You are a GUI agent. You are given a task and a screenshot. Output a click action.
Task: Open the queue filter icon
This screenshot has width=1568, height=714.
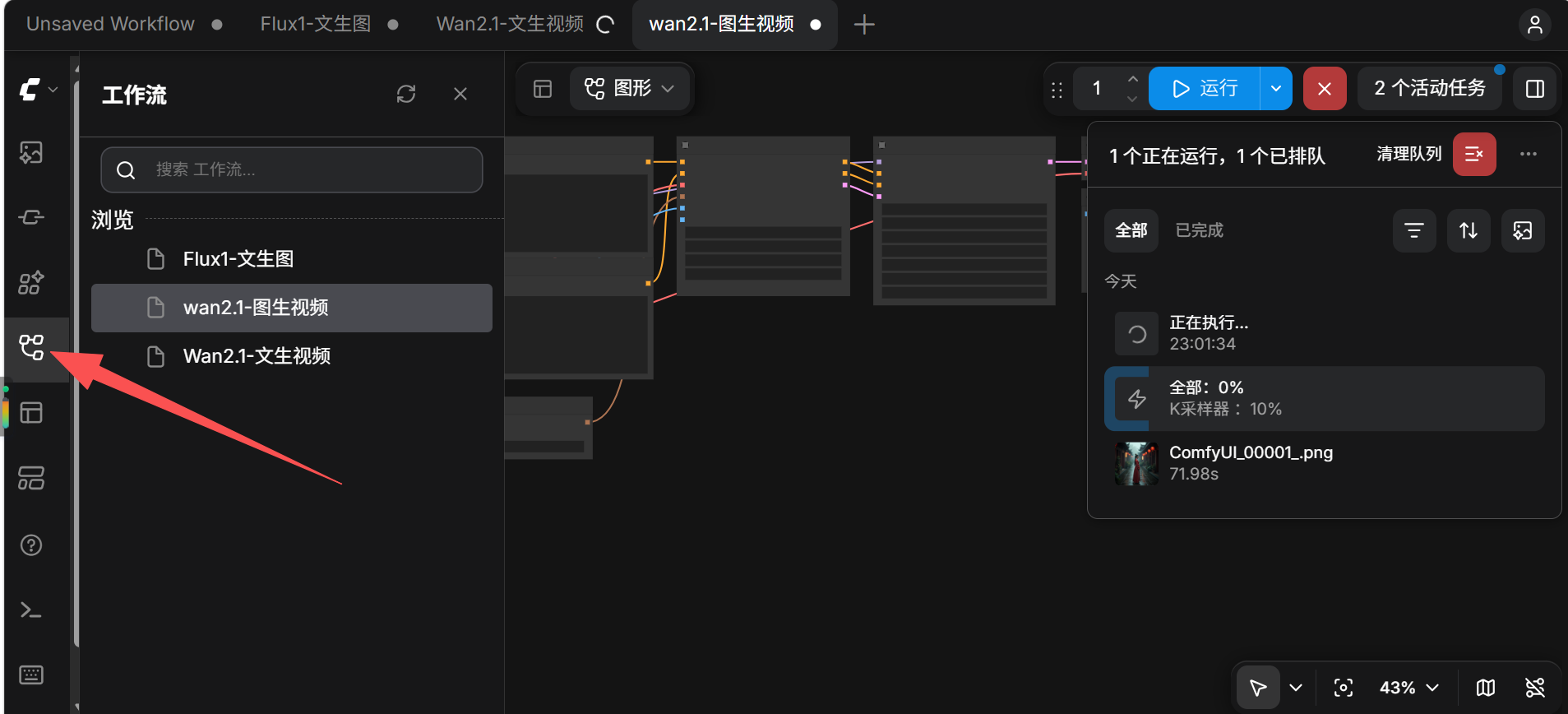click(1414, 230)
